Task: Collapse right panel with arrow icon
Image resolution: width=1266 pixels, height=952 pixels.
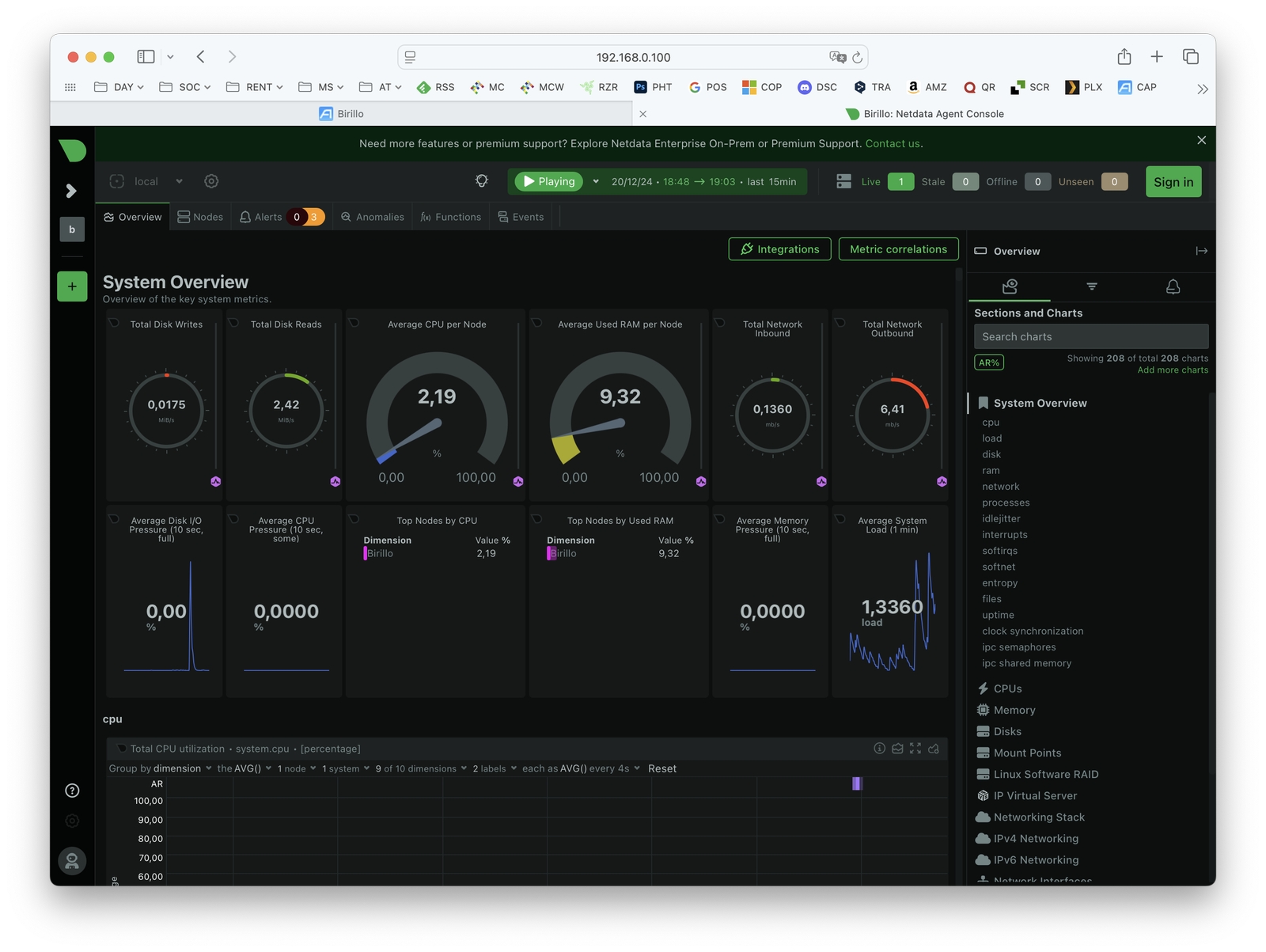Action: tap(1201, 251)
